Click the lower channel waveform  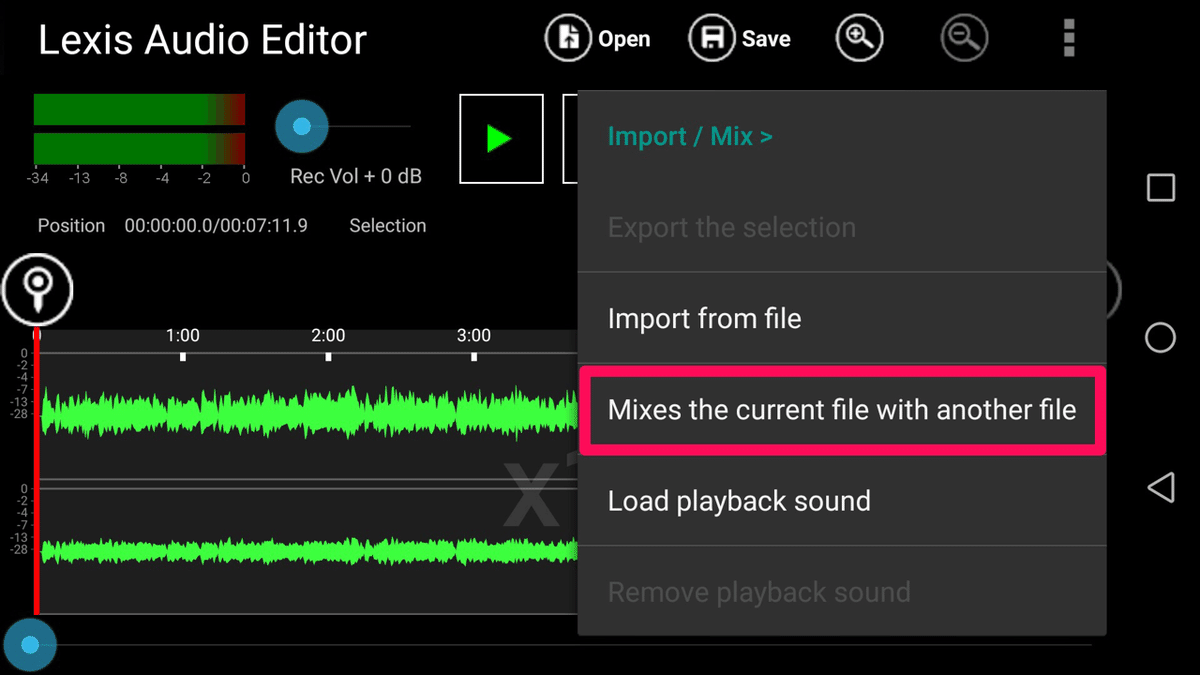[308, 551]
